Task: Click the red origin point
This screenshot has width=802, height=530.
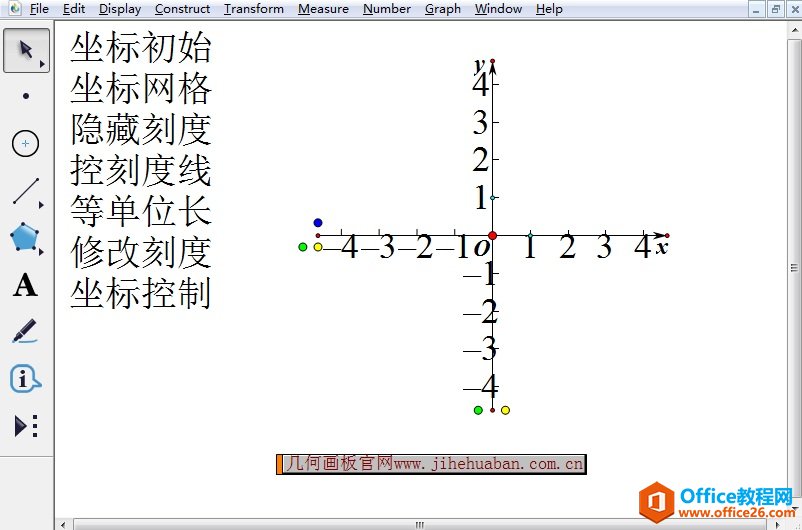Action: click(x=492, y=236)
